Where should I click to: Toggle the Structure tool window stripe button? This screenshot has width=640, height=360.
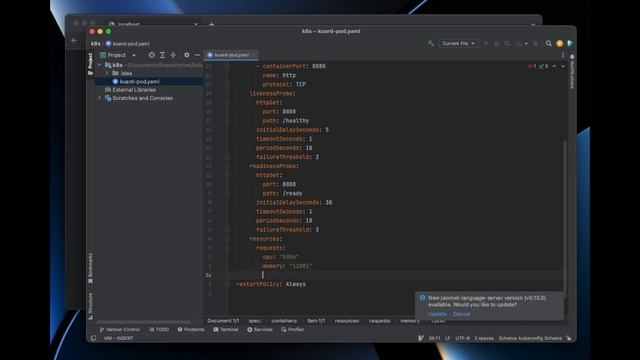[x=90, y=306]
